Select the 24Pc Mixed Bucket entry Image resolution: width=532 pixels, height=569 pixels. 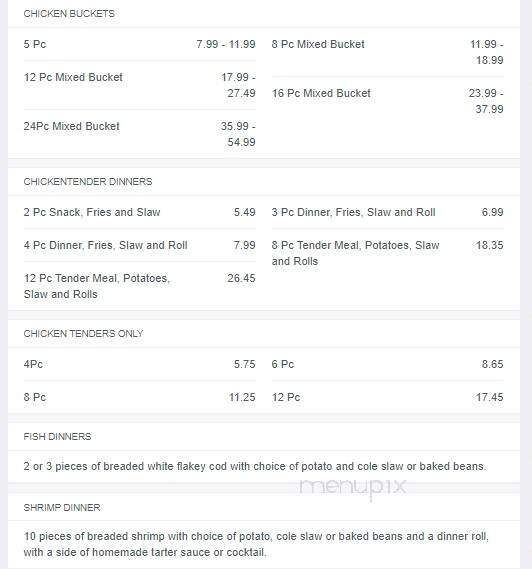point(140,134)
